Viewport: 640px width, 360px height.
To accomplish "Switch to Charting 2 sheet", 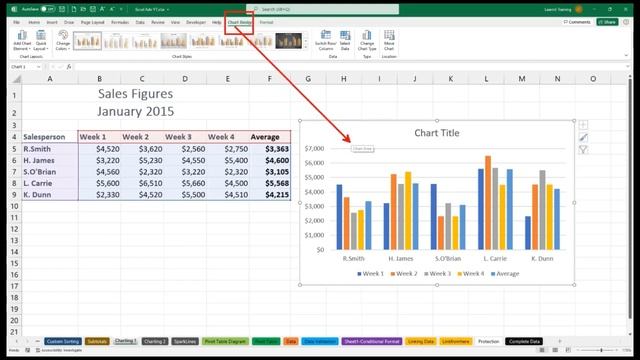I will (155, 341).
